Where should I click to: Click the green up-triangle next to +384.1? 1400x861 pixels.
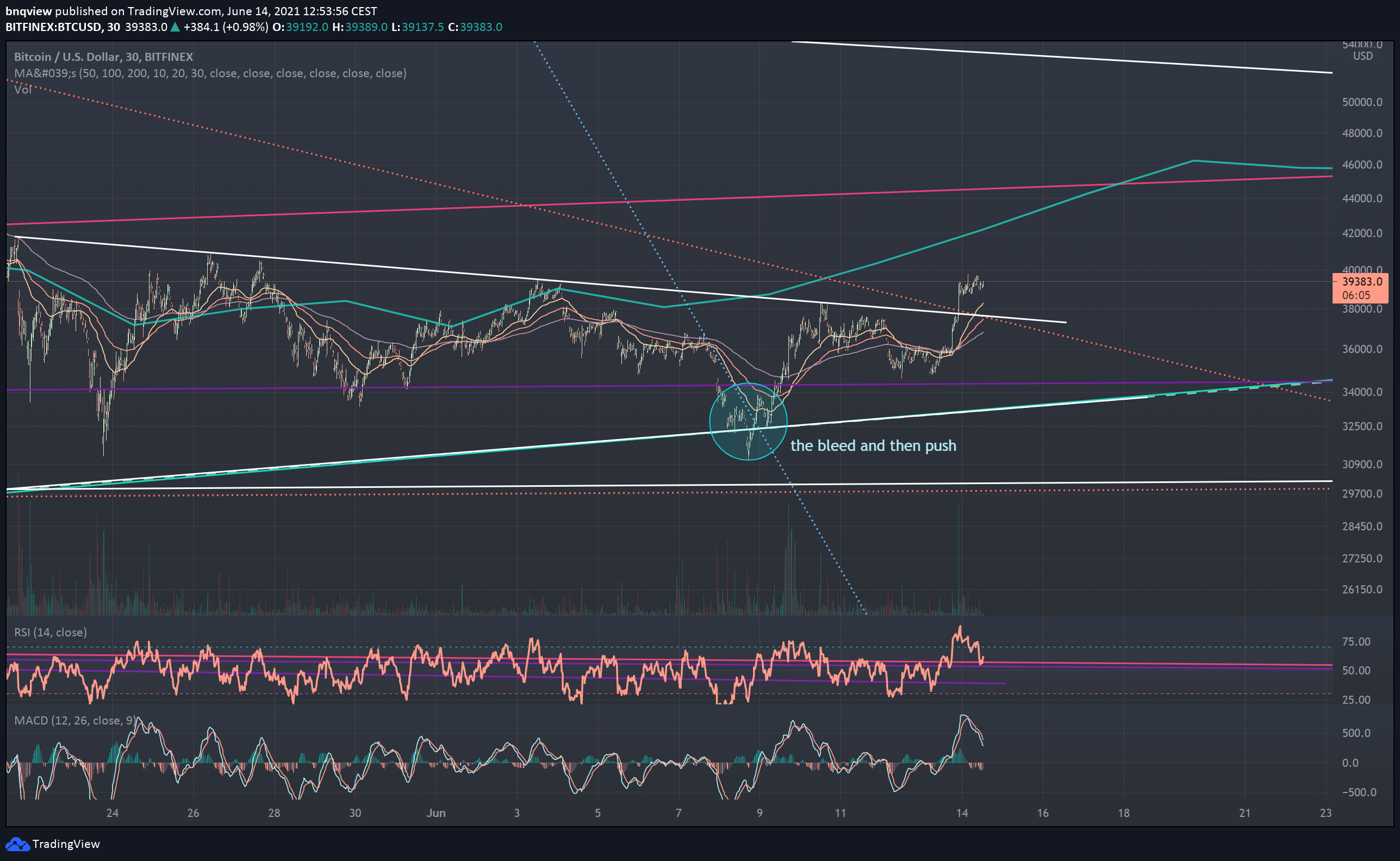(175, 27)
